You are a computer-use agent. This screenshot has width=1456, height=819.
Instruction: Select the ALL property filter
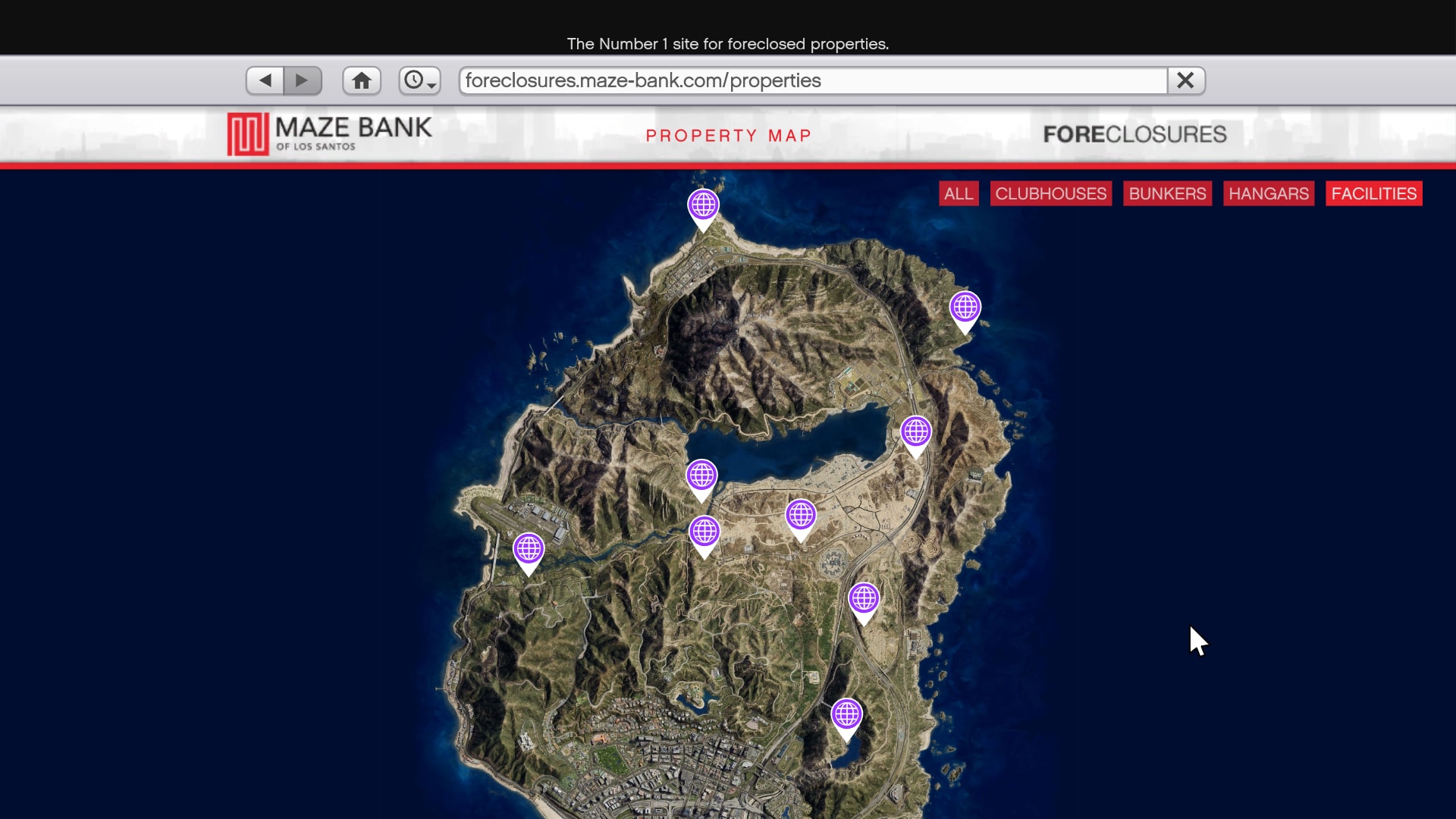click(x=959, y=193)
